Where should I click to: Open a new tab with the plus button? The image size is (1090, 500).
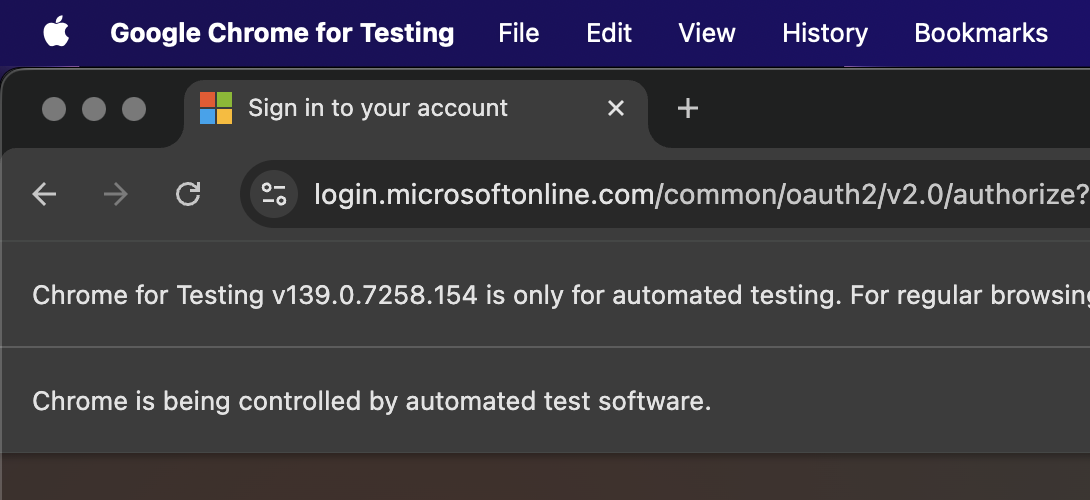(687, 108)
